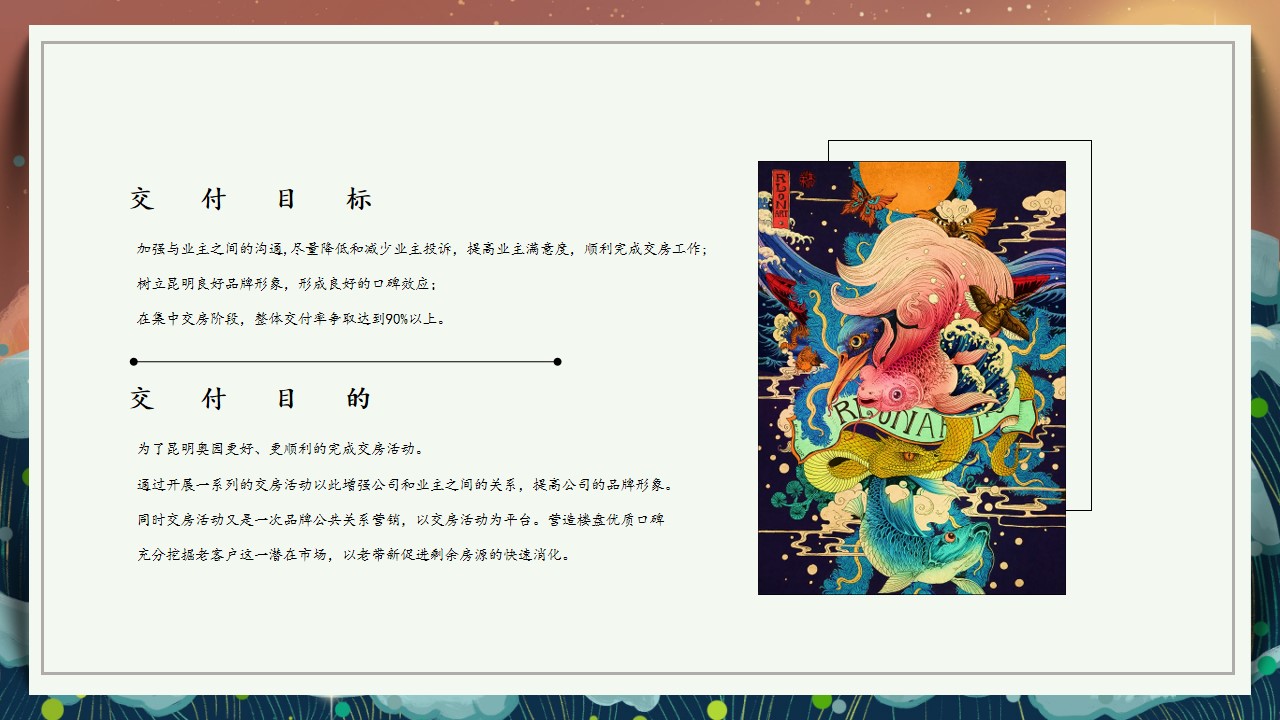The width and height of the screenshot is (1280, 720).
Task: Click the heading 交付目的
Action: coord(250,399)
